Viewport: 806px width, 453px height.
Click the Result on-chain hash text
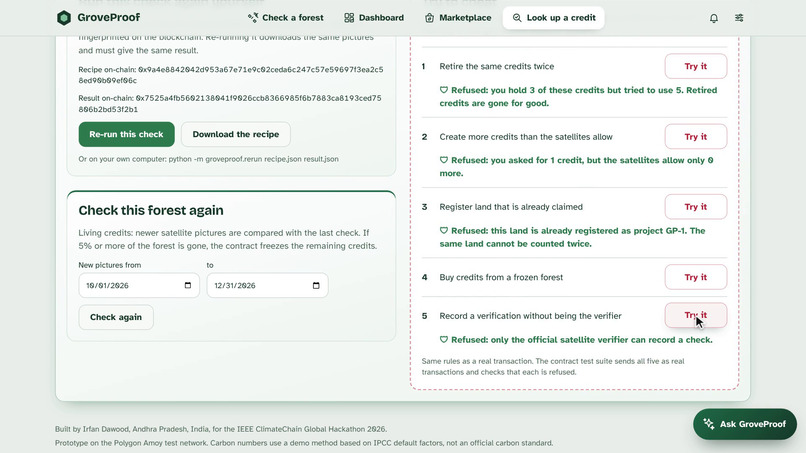[230, 104]
